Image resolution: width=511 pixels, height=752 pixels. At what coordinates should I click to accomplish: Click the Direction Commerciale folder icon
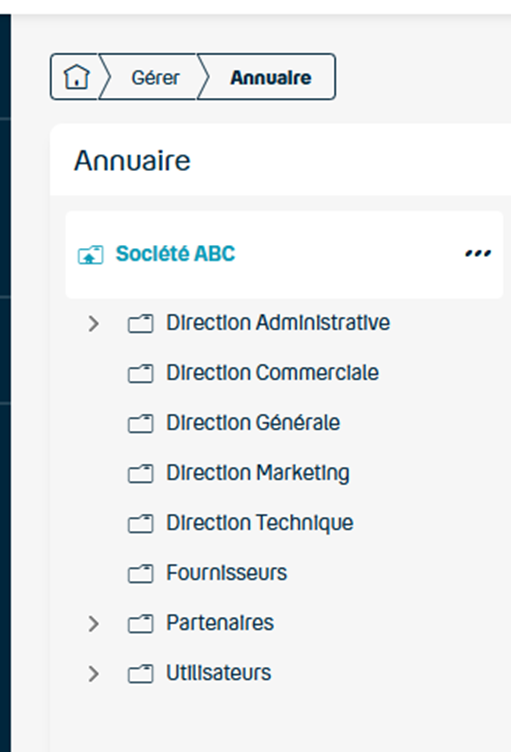coord(141,374)
